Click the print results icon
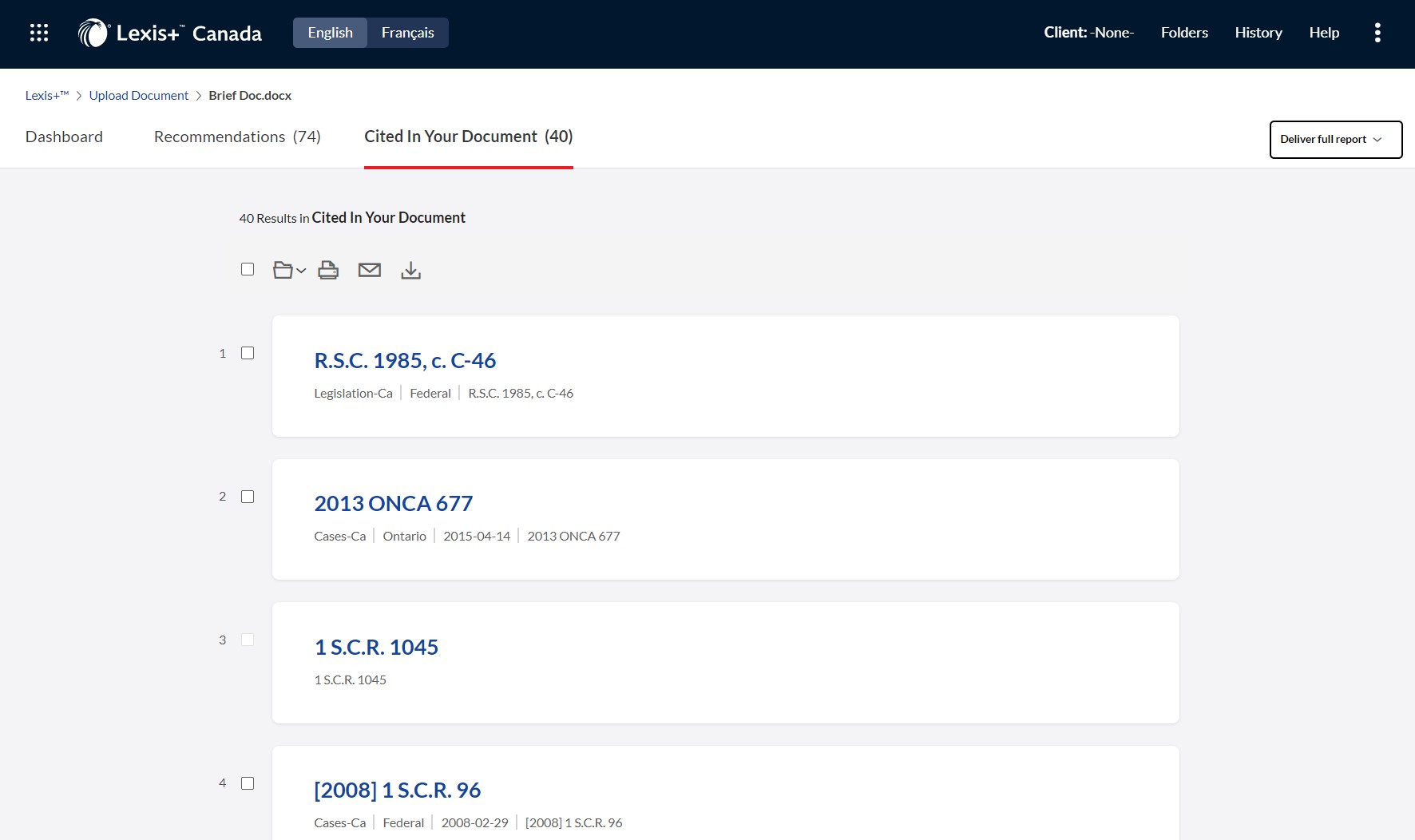Image resolution: width=1415 pixels, height=840 pixels. click(328, 271)
